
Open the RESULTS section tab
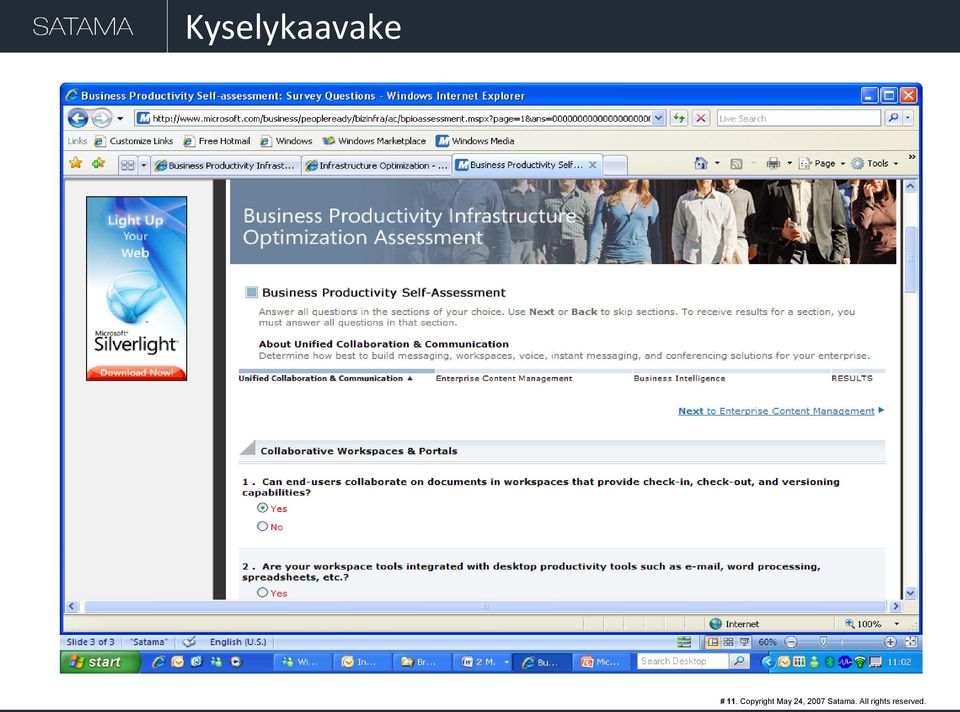[x=852, y=378]
